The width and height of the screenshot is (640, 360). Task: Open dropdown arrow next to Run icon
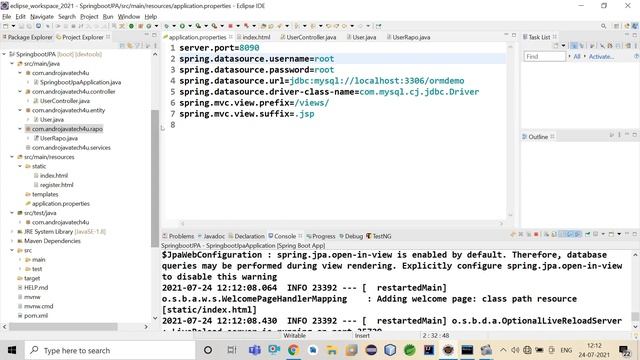tap(190, 26)
